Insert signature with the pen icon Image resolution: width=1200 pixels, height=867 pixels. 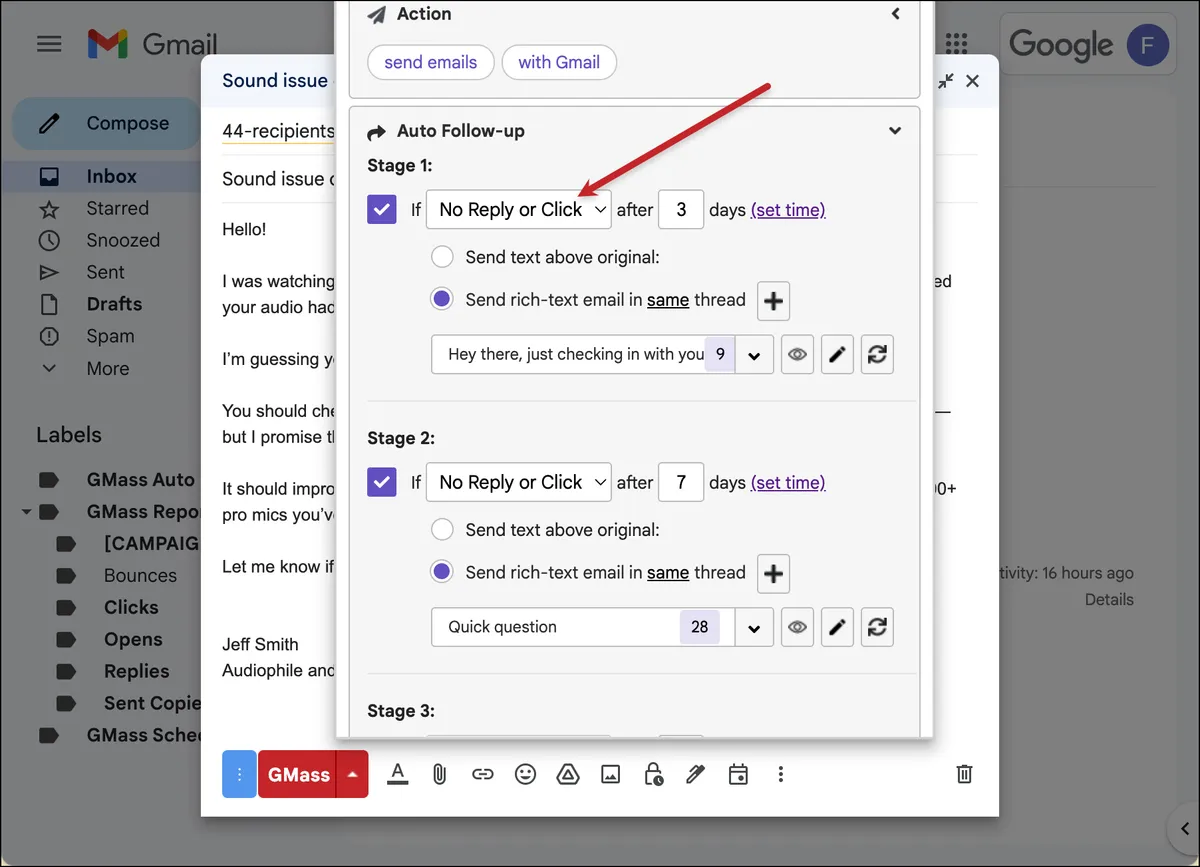click(696, 774)
